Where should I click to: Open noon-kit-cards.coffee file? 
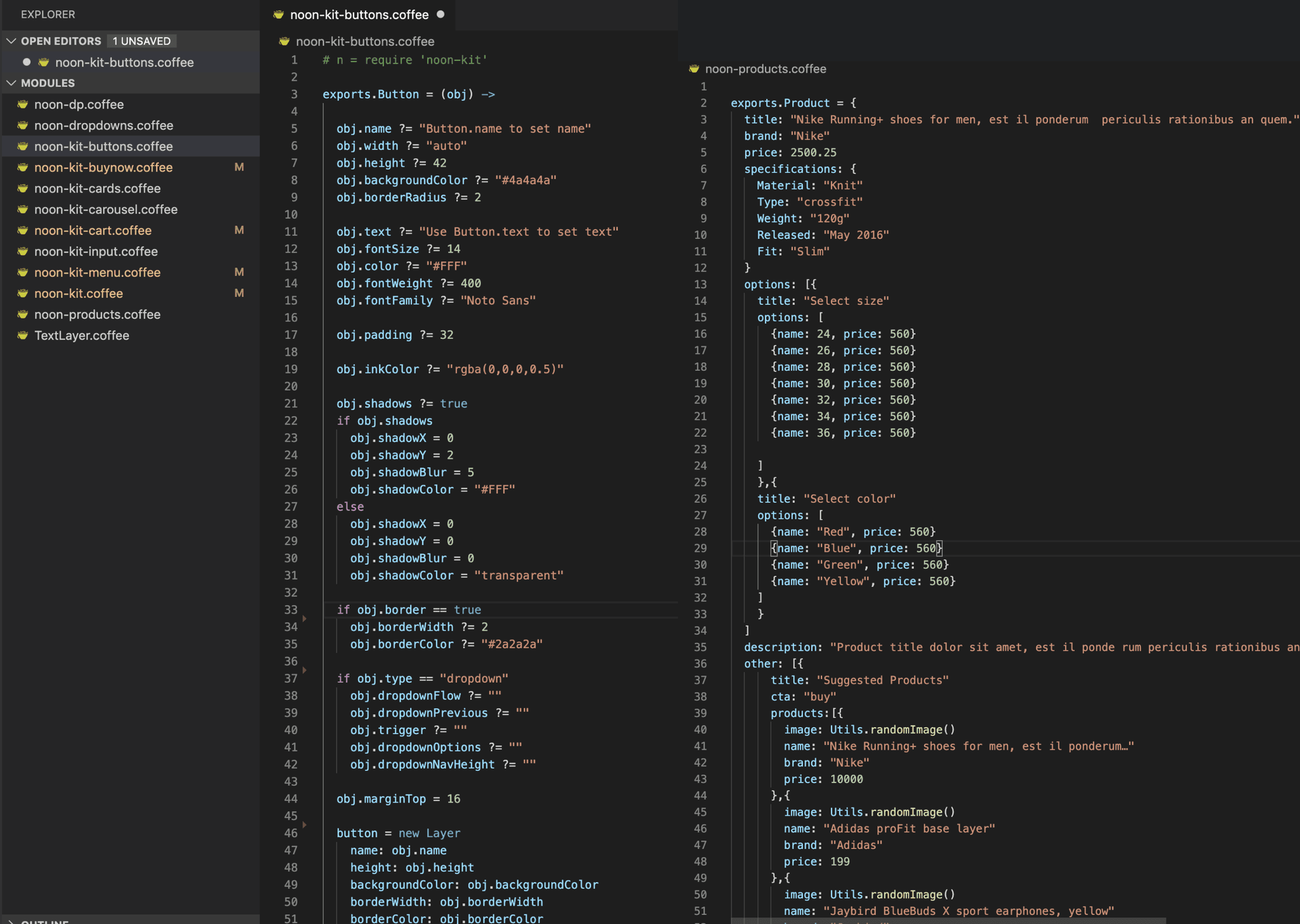coord(130,188)
